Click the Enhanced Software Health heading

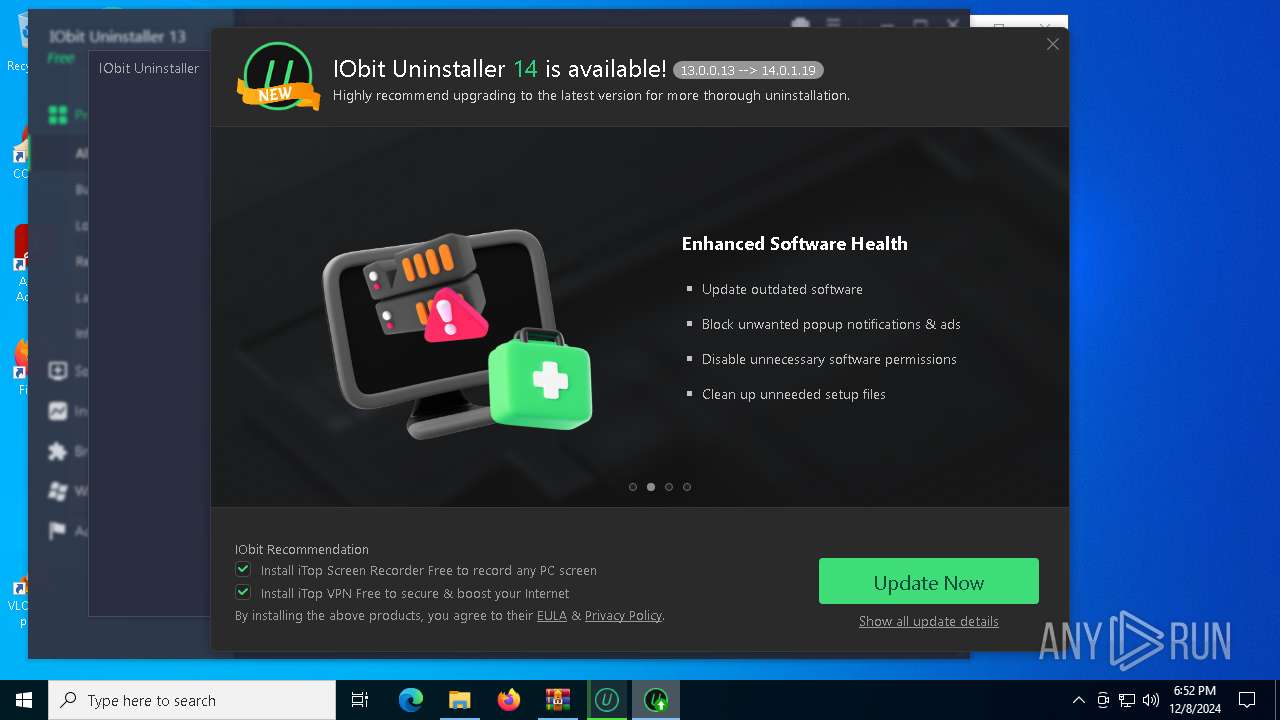(x=794, y=243)
